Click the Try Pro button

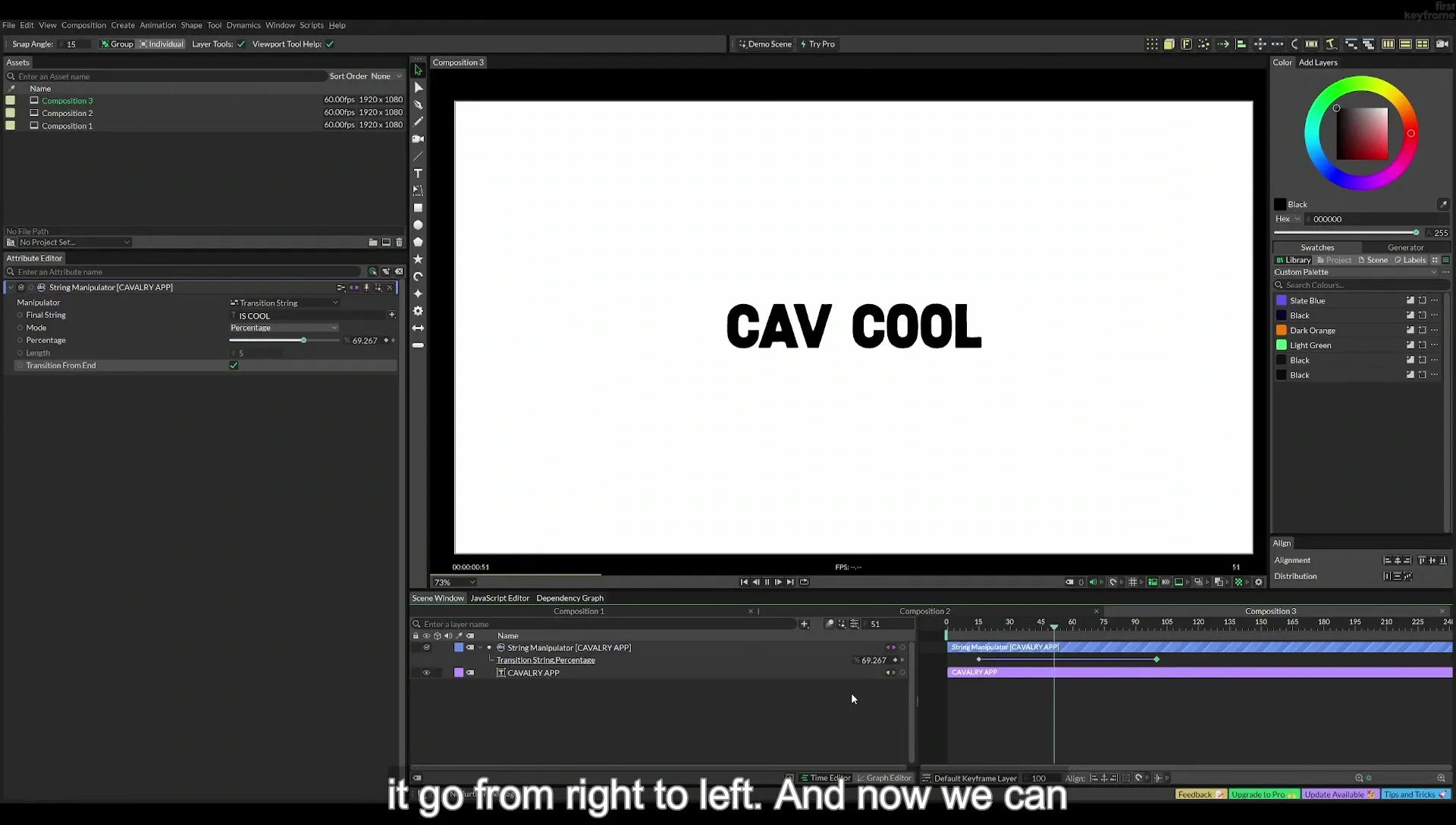pyautogui.click(x=817, y=44)
